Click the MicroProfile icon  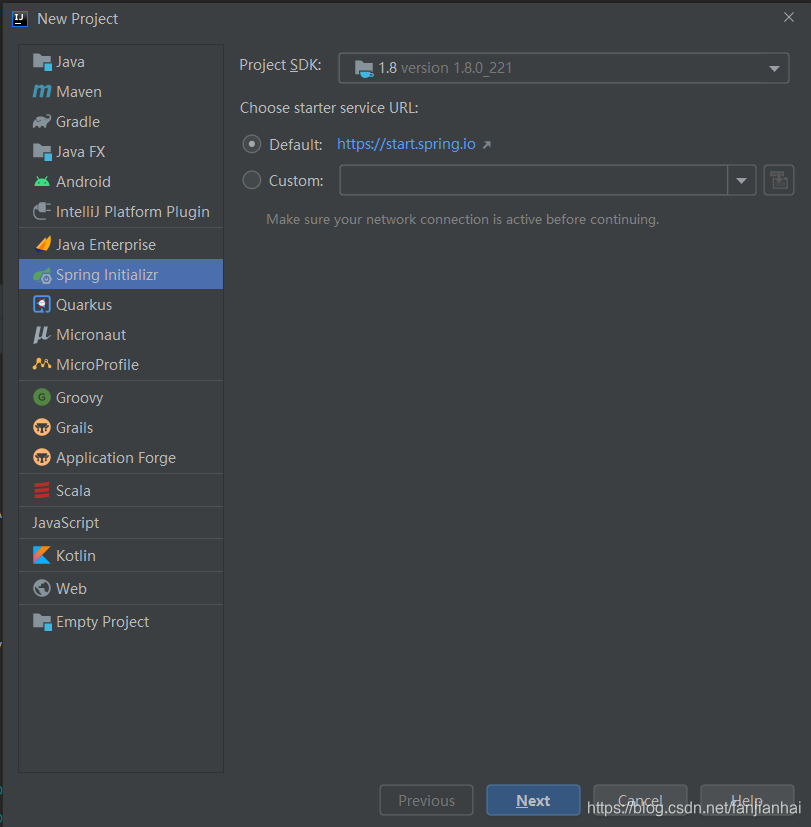tap(42, 364)
